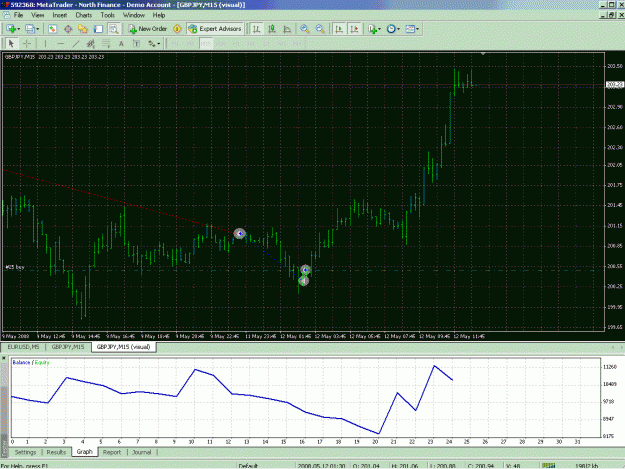Open the Help menu
The image size is (625, 469).
pos(159,15)
